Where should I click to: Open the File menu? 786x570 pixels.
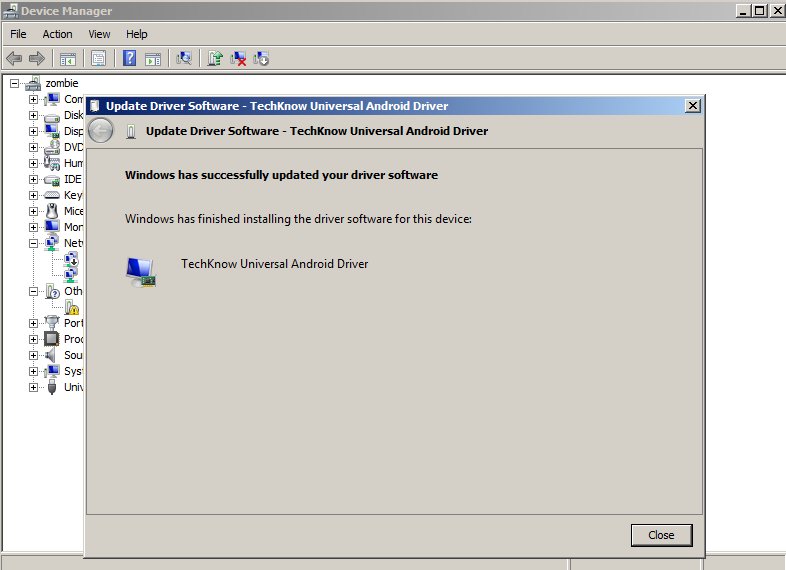tap(18, 34)
